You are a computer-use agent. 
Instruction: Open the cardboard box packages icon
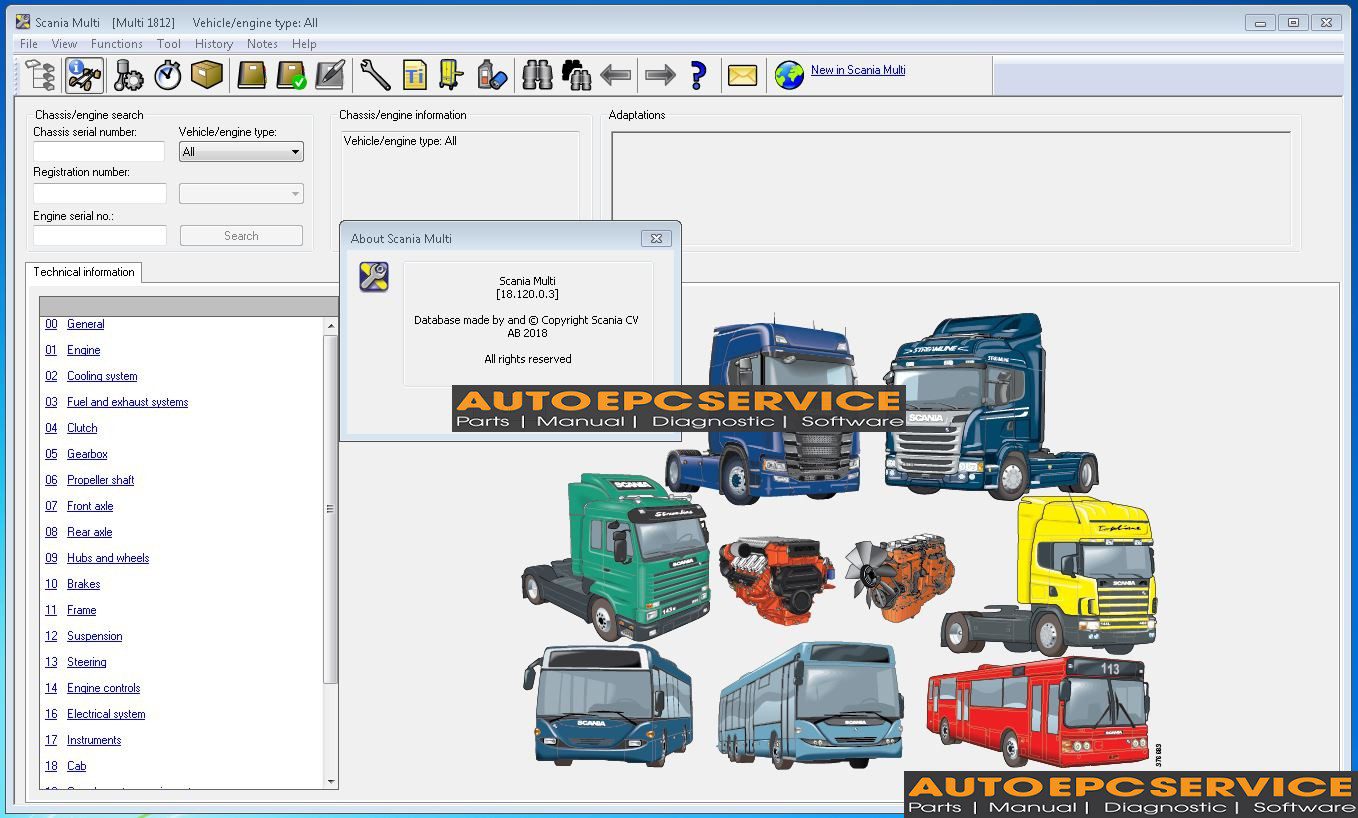pyautogui.click(x=207, y=75)
